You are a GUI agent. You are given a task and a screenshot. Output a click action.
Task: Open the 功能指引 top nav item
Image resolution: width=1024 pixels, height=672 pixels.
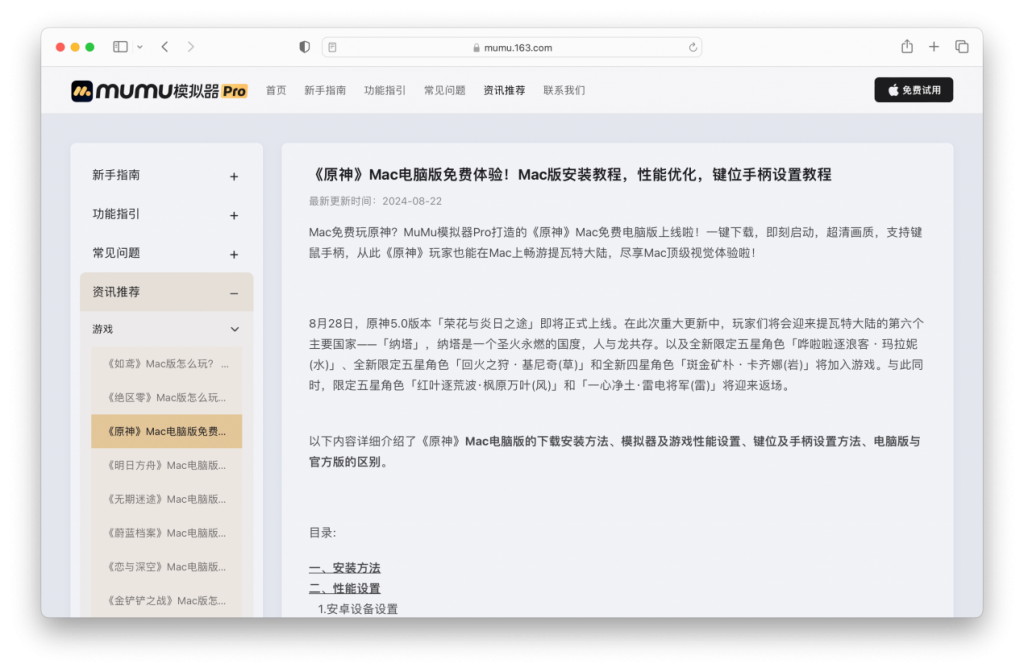click(385, 91)
